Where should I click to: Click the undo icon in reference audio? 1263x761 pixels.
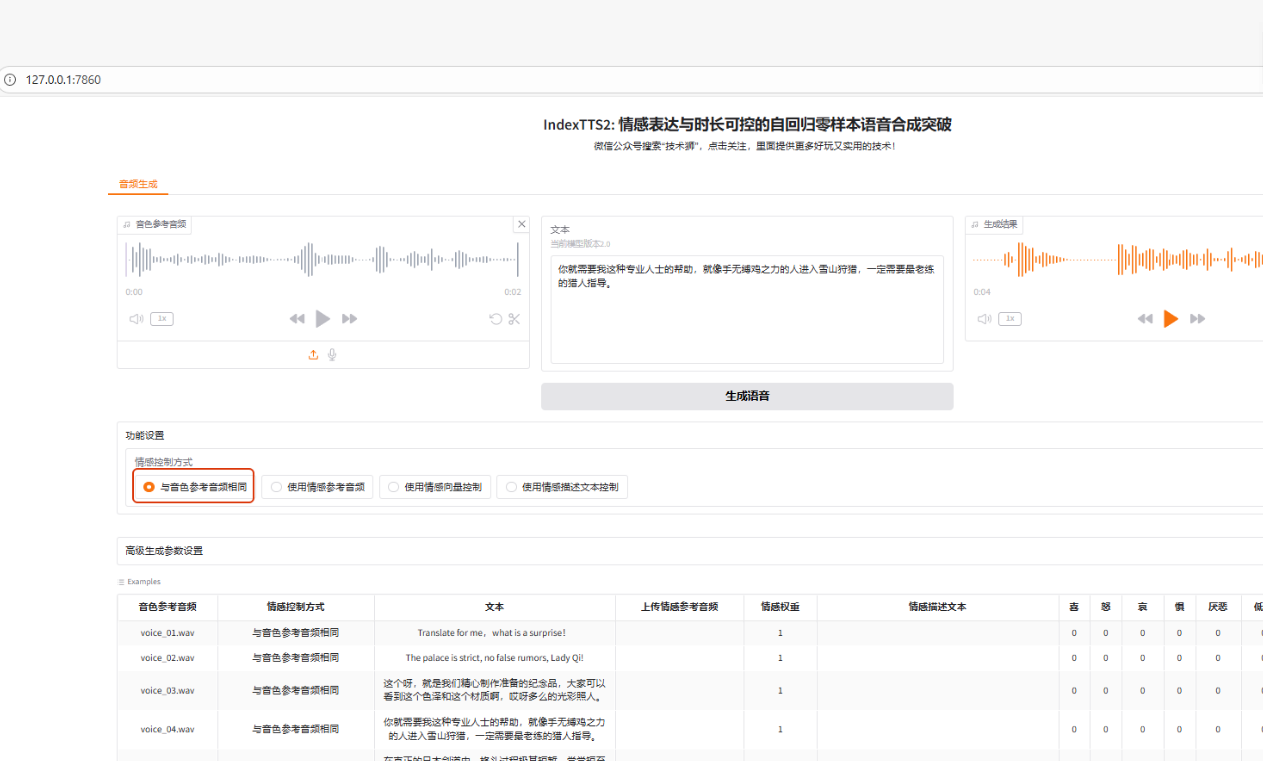pyautogui.click(x=495, y=319)
